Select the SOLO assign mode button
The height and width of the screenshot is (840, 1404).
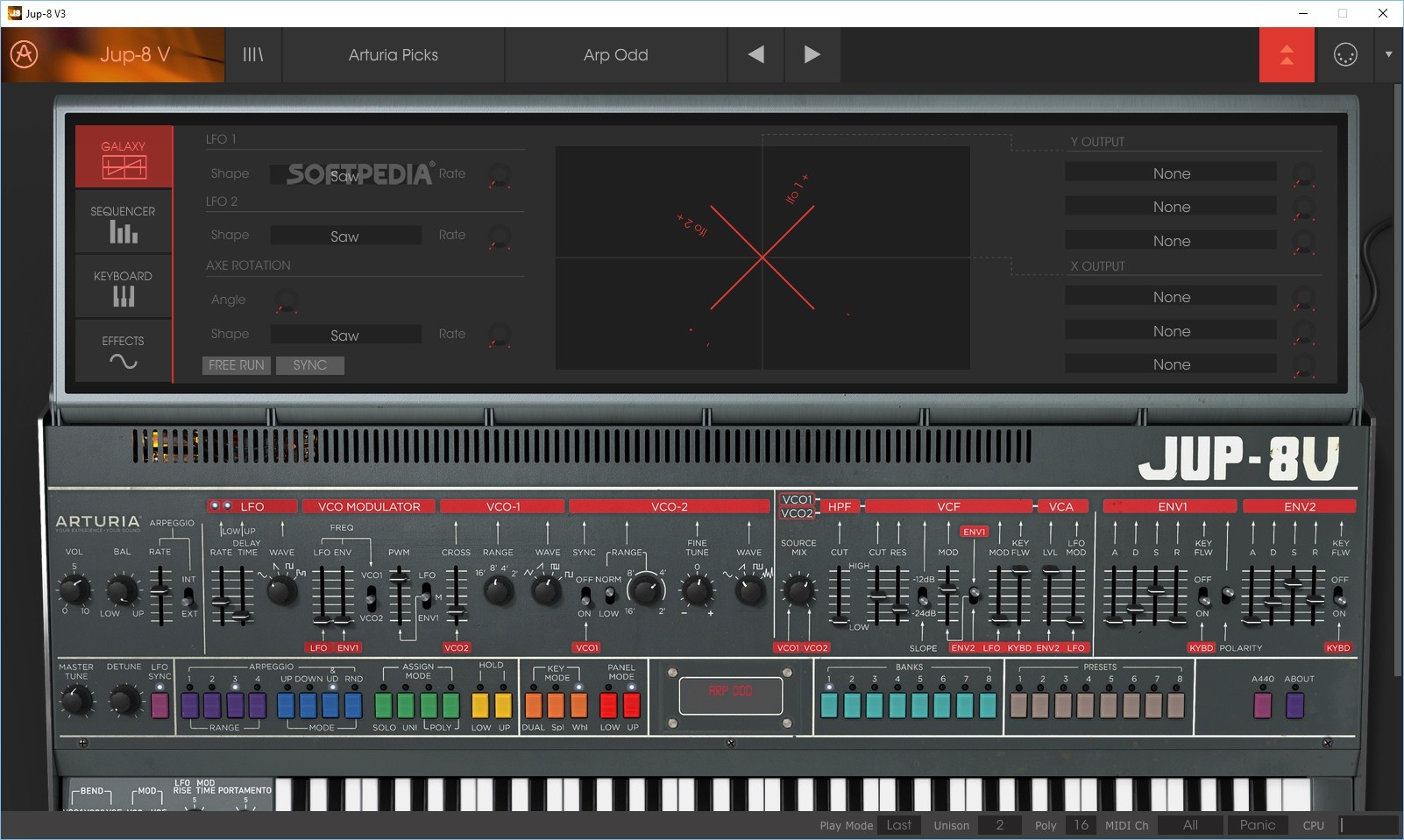383,705
